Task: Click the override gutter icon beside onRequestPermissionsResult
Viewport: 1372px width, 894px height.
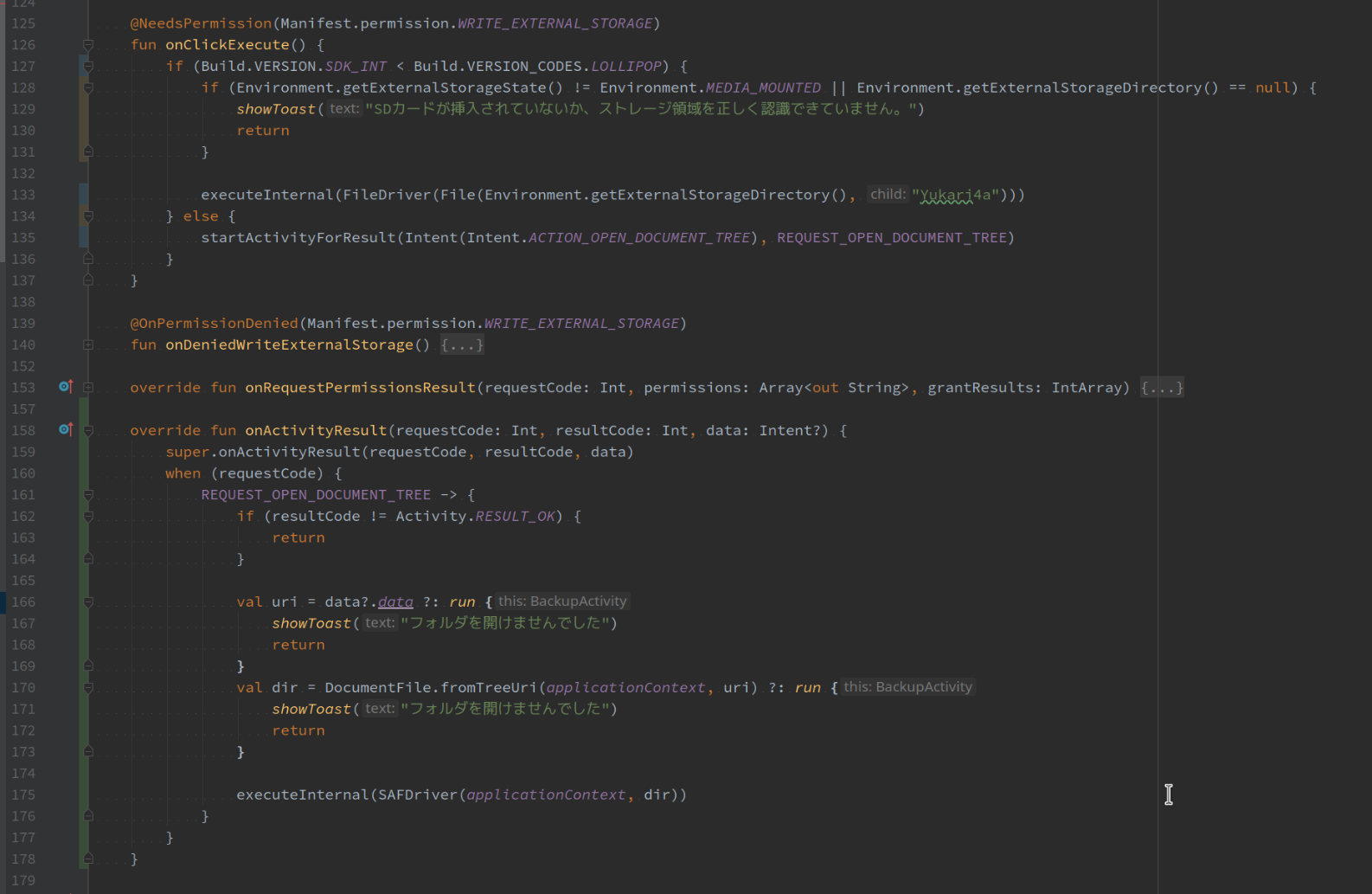Action: point(66,387)
